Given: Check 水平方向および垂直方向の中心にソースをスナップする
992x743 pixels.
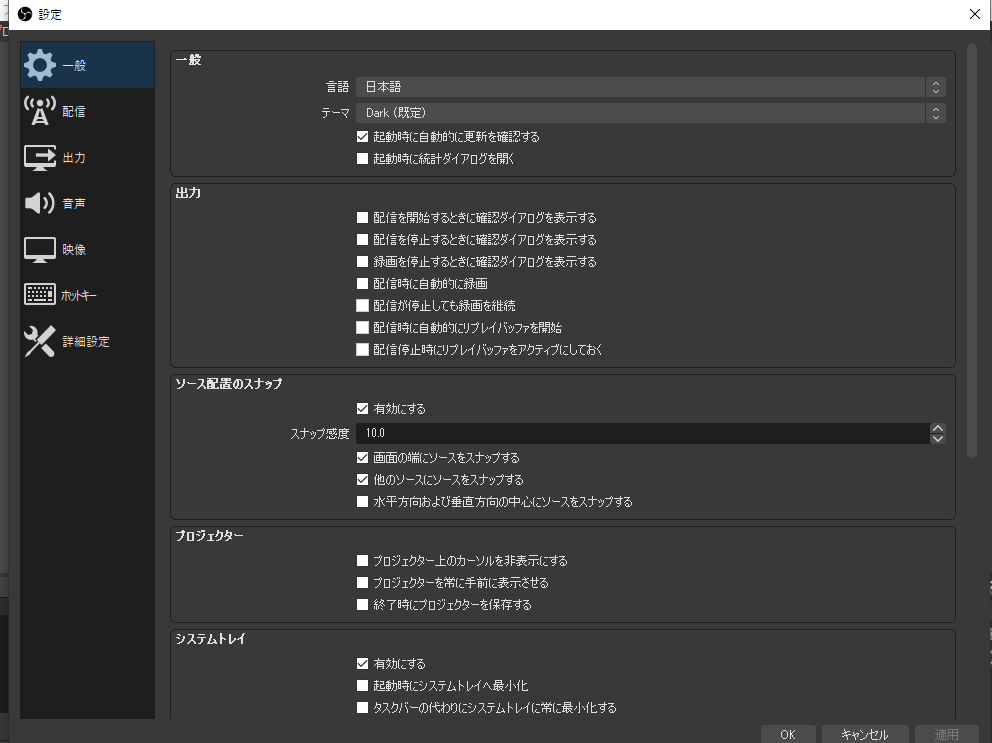Looking at the screenshot, I should (x=363, y=502).
